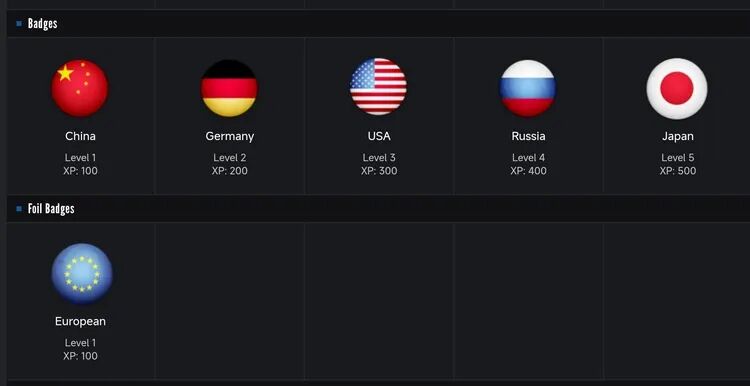Click Germany's Level 2 text

(x=230, y=157)
